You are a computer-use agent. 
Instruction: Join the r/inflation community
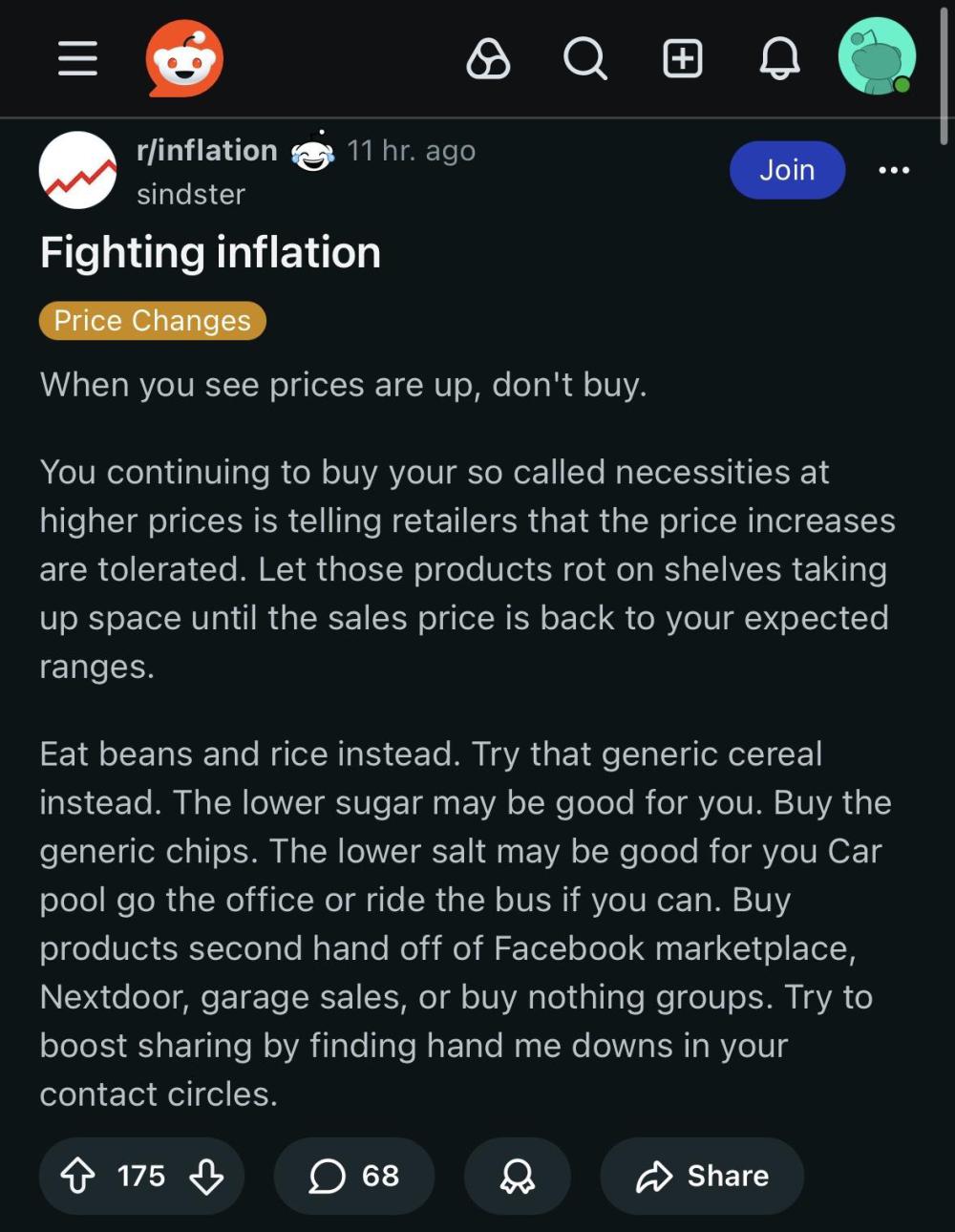(x=787, y=170)
